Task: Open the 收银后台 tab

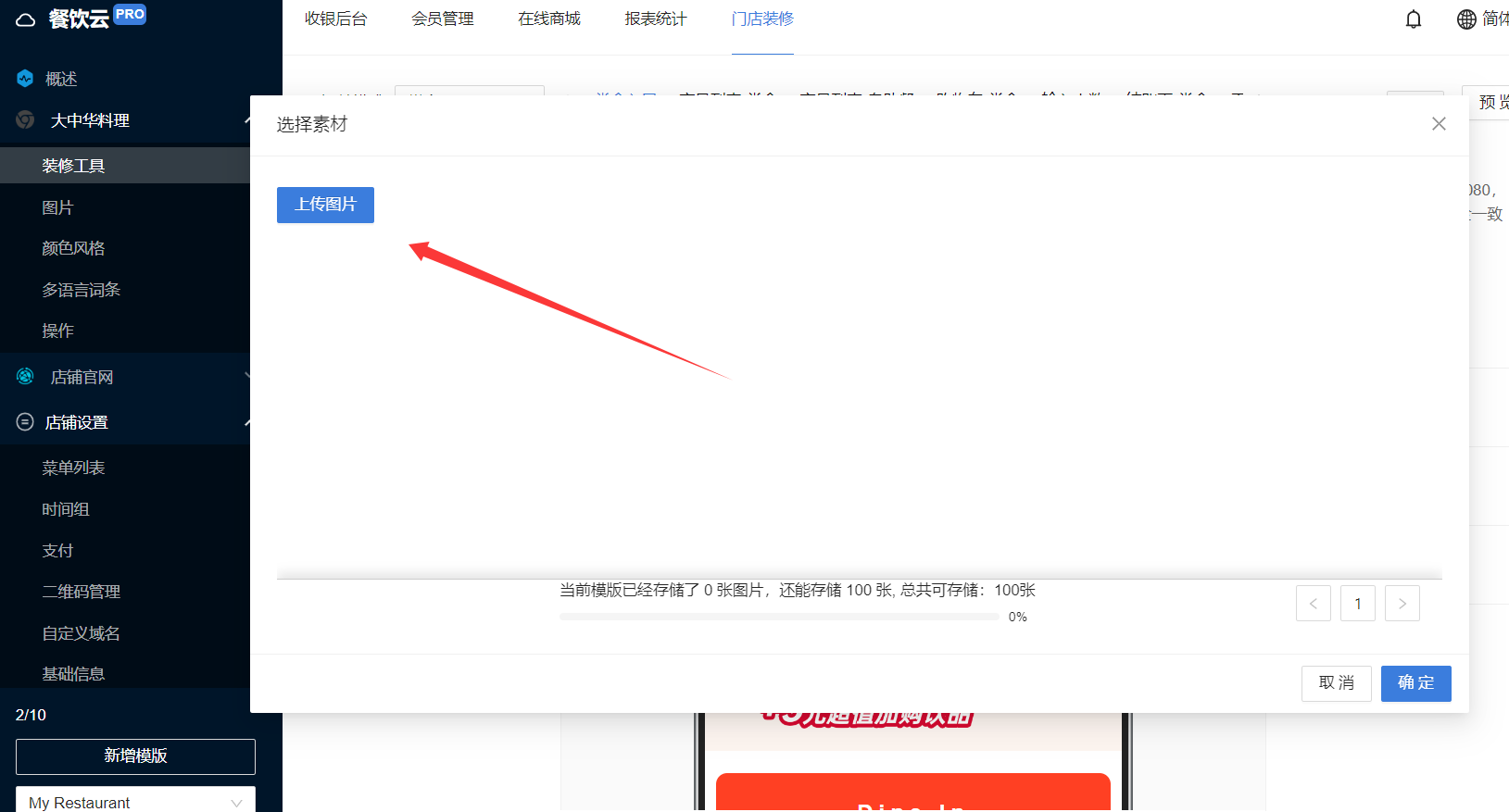Action: (x=335, y=19)
